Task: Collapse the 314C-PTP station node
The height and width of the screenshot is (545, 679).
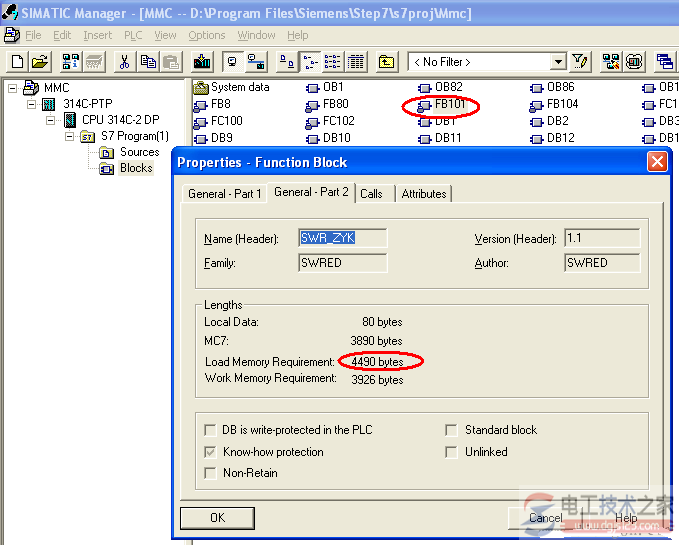Action: [32, 104]
